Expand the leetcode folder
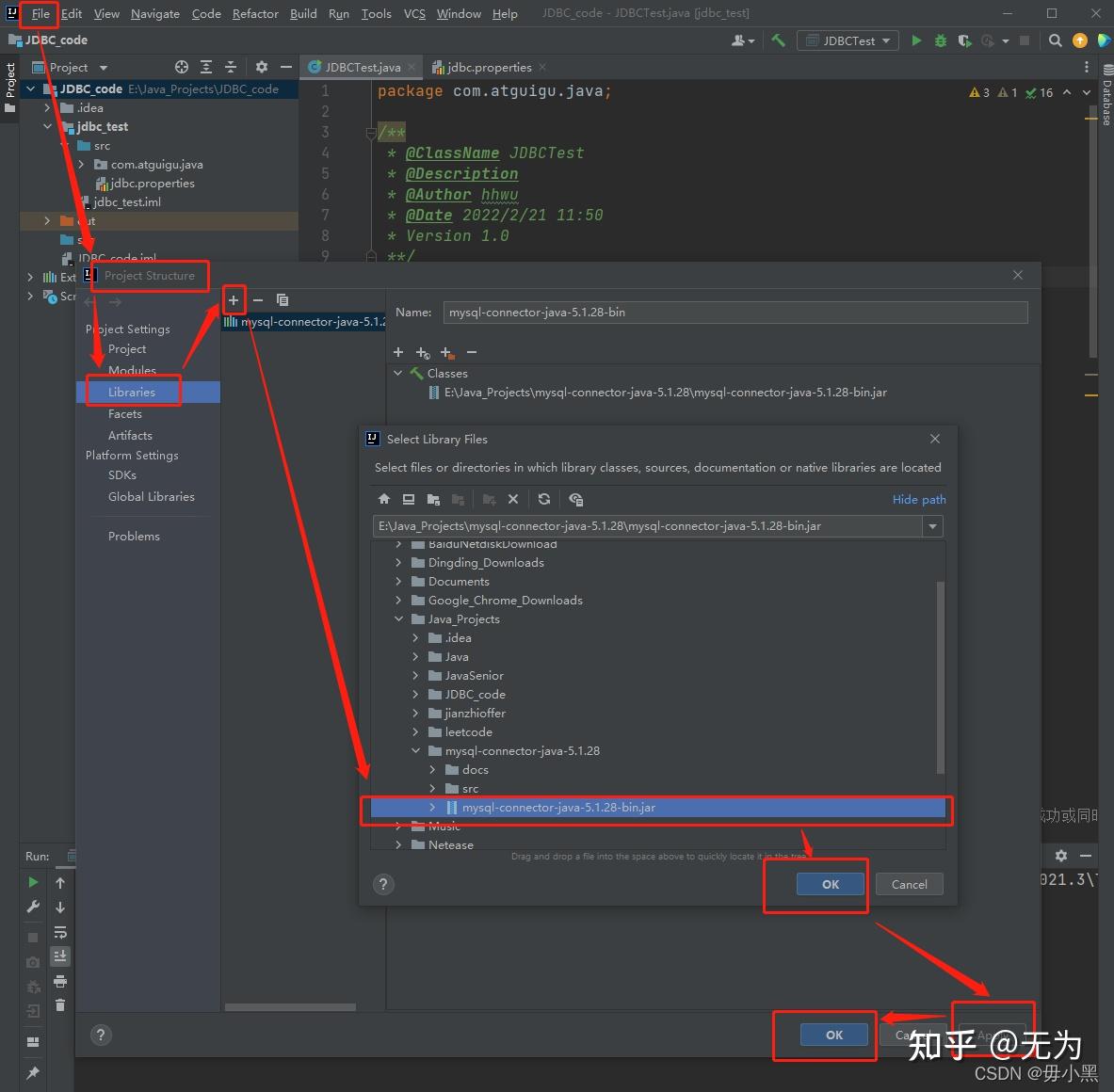The height and width of the screenshot is (1092, 1114). [x=415, y=732]
